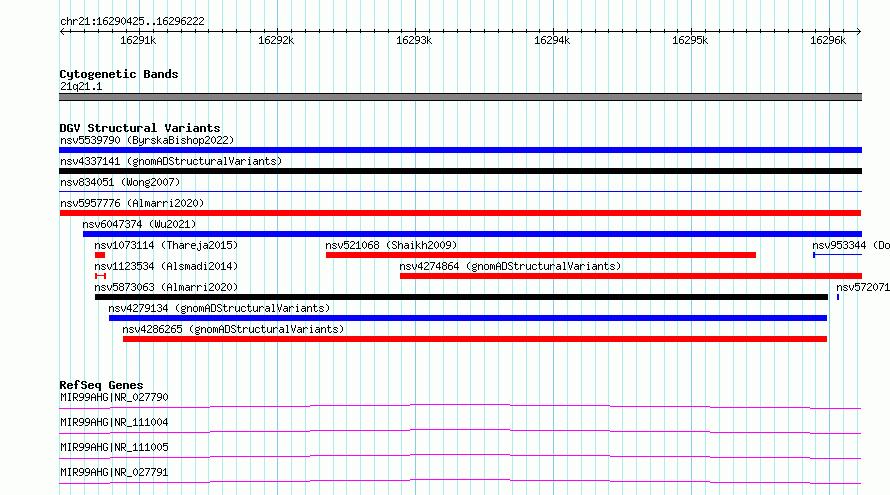This screenshot has width=890, height=495.
Task: Click the 16296k ruler tick label
Action: pyautogui.click(x=828, y=40)
